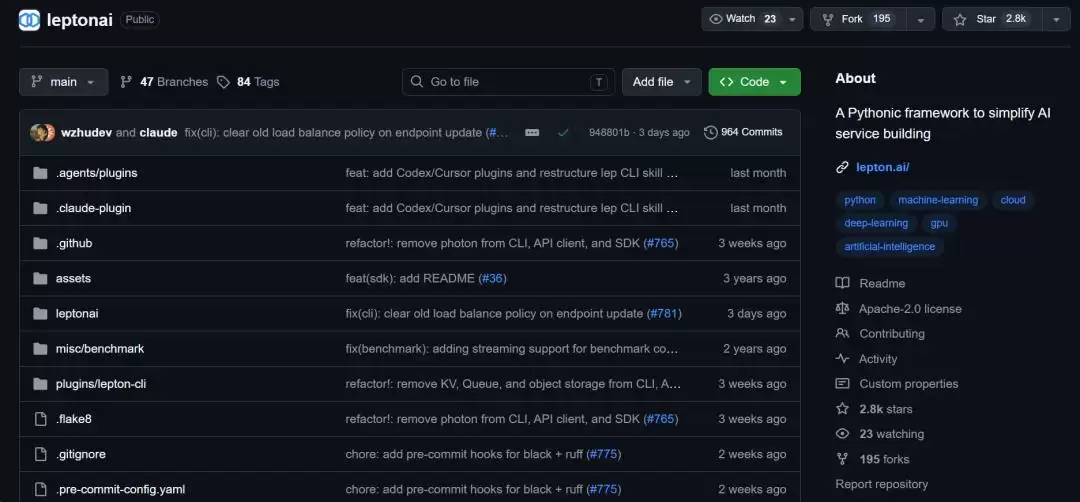Screen dimensions: 1080x502
Task: Click the Report repository link
Action: point(882,484)
